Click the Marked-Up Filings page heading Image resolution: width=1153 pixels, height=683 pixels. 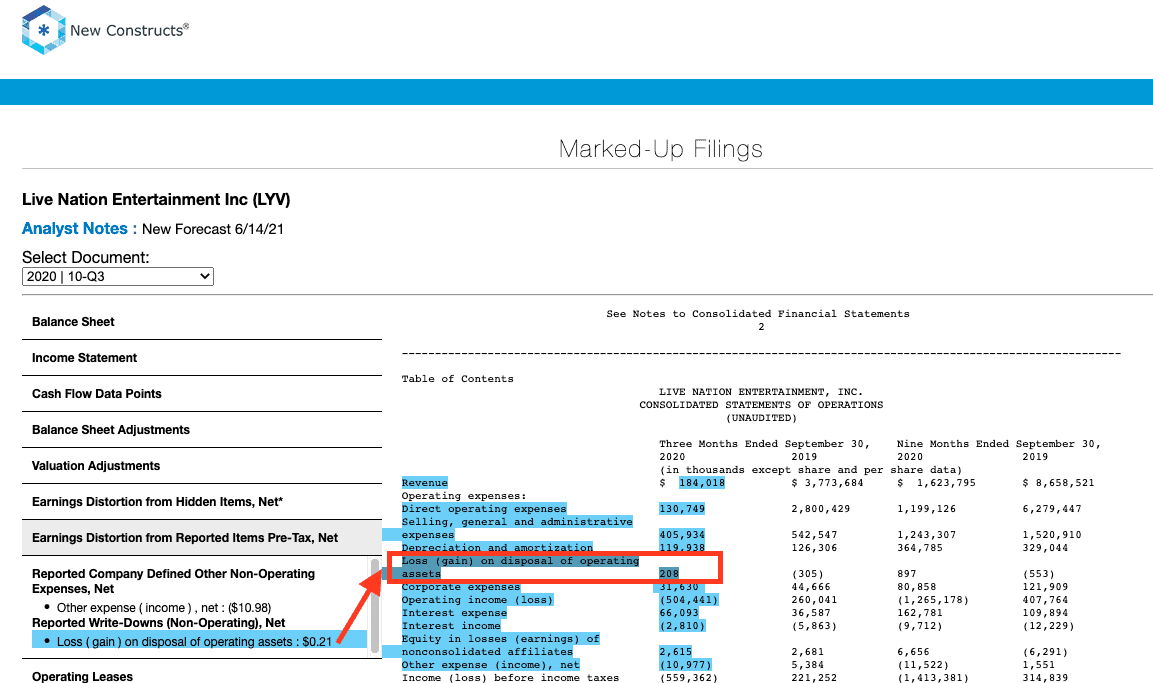pyautogui.click(x=660, y=149)
